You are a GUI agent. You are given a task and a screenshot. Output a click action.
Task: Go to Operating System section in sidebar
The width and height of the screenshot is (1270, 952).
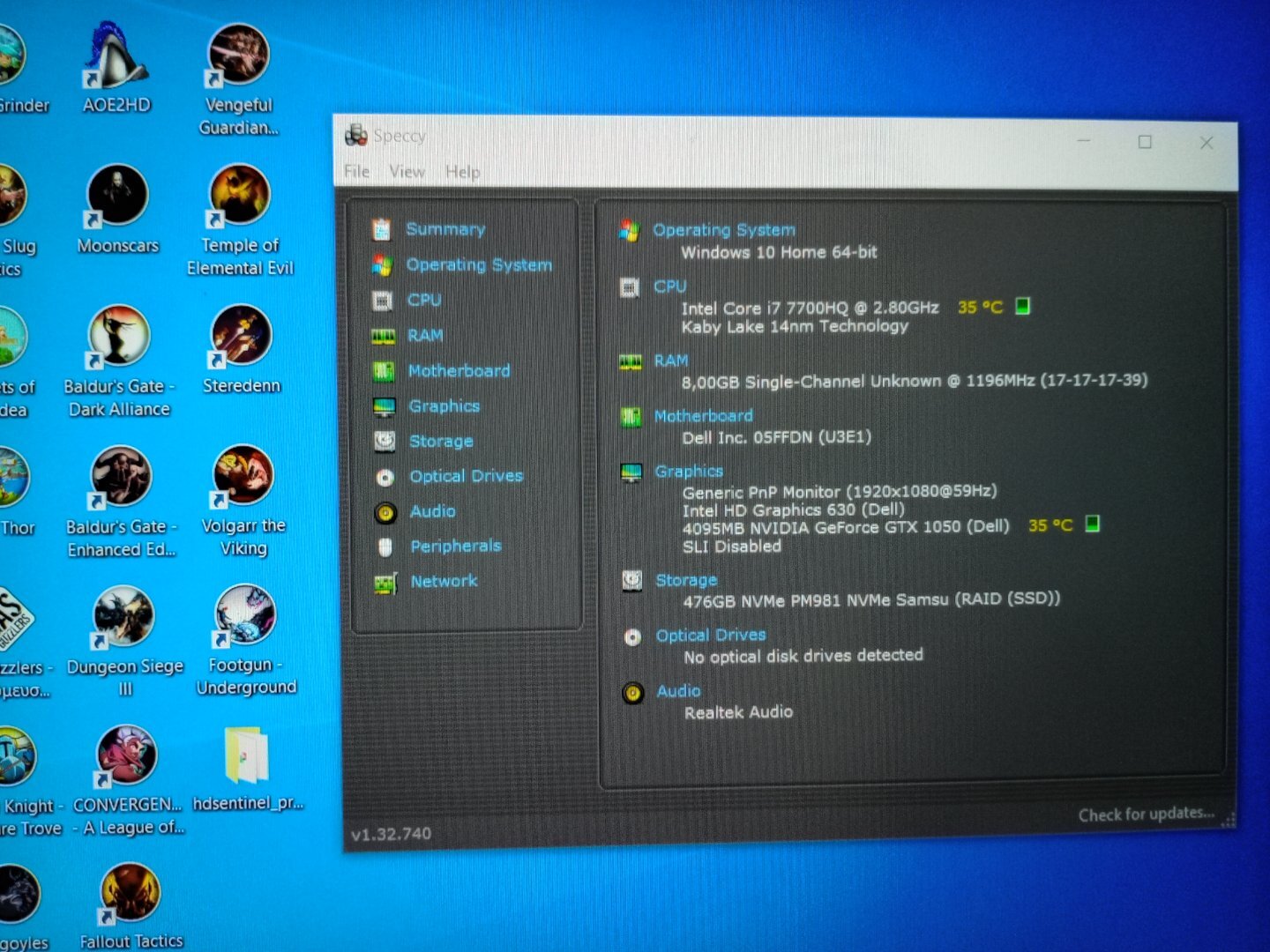click(x=479, y=265)
